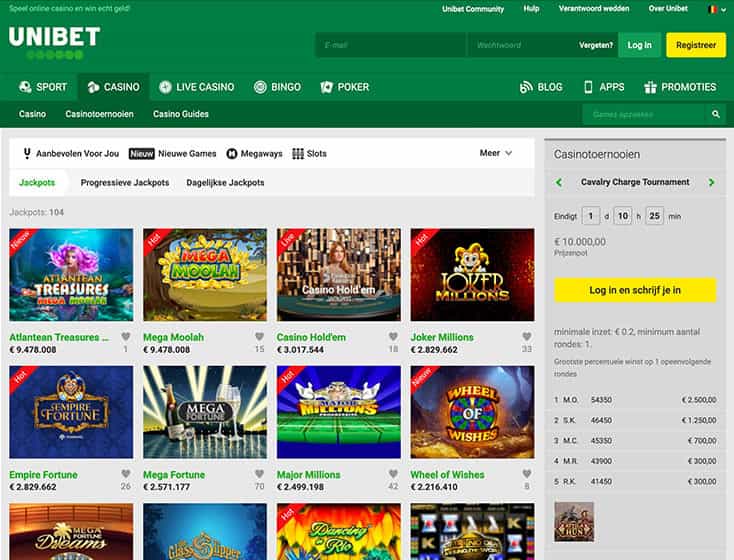Click the search magnifier icon

(x=715, y=114)
